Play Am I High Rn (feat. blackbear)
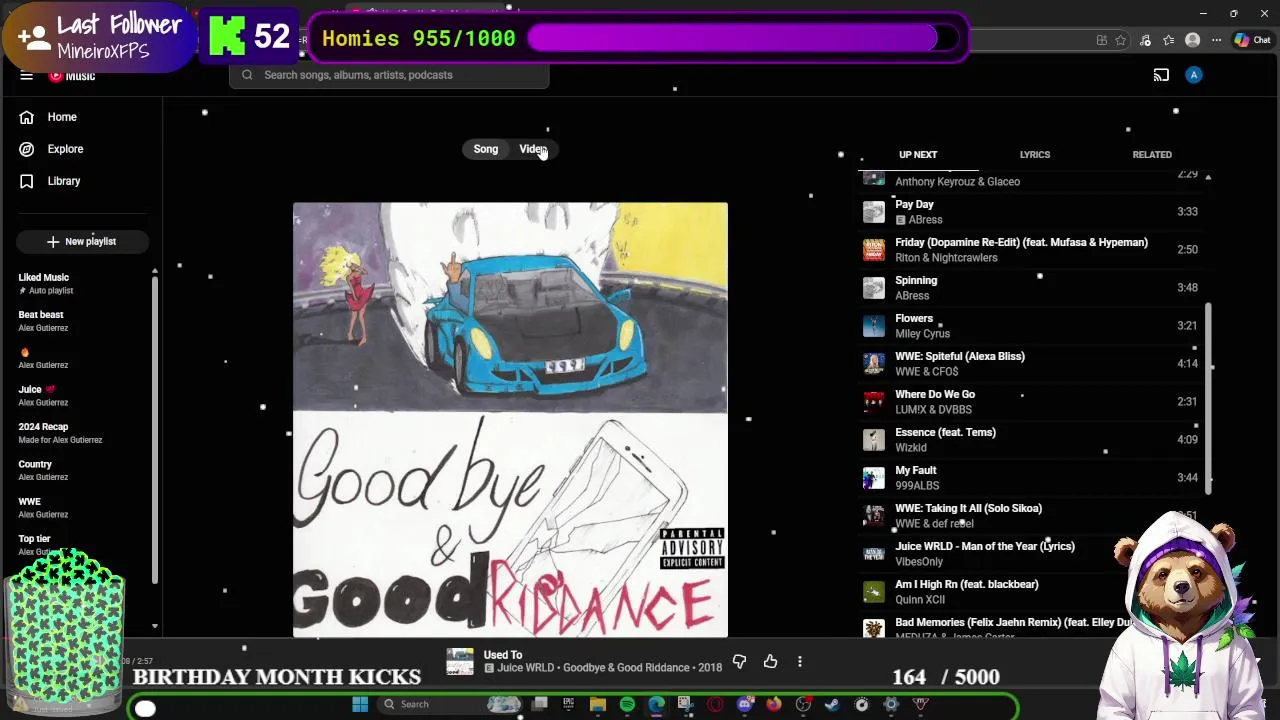 (1030, 592)
